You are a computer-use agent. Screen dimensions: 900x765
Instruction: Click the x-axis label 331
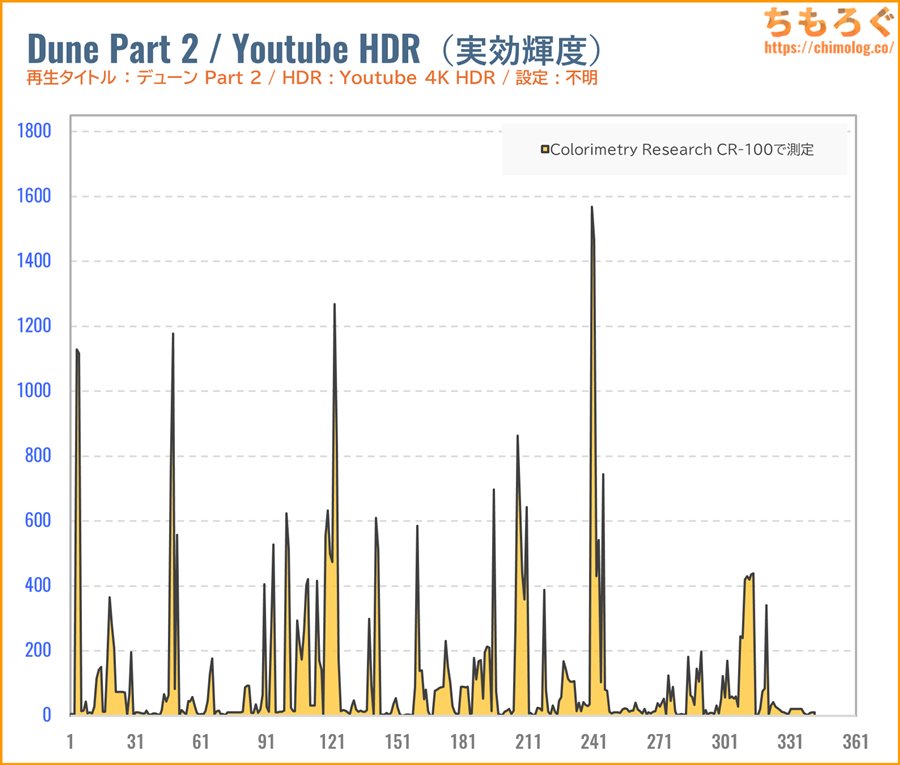click(x=790, y=741)
